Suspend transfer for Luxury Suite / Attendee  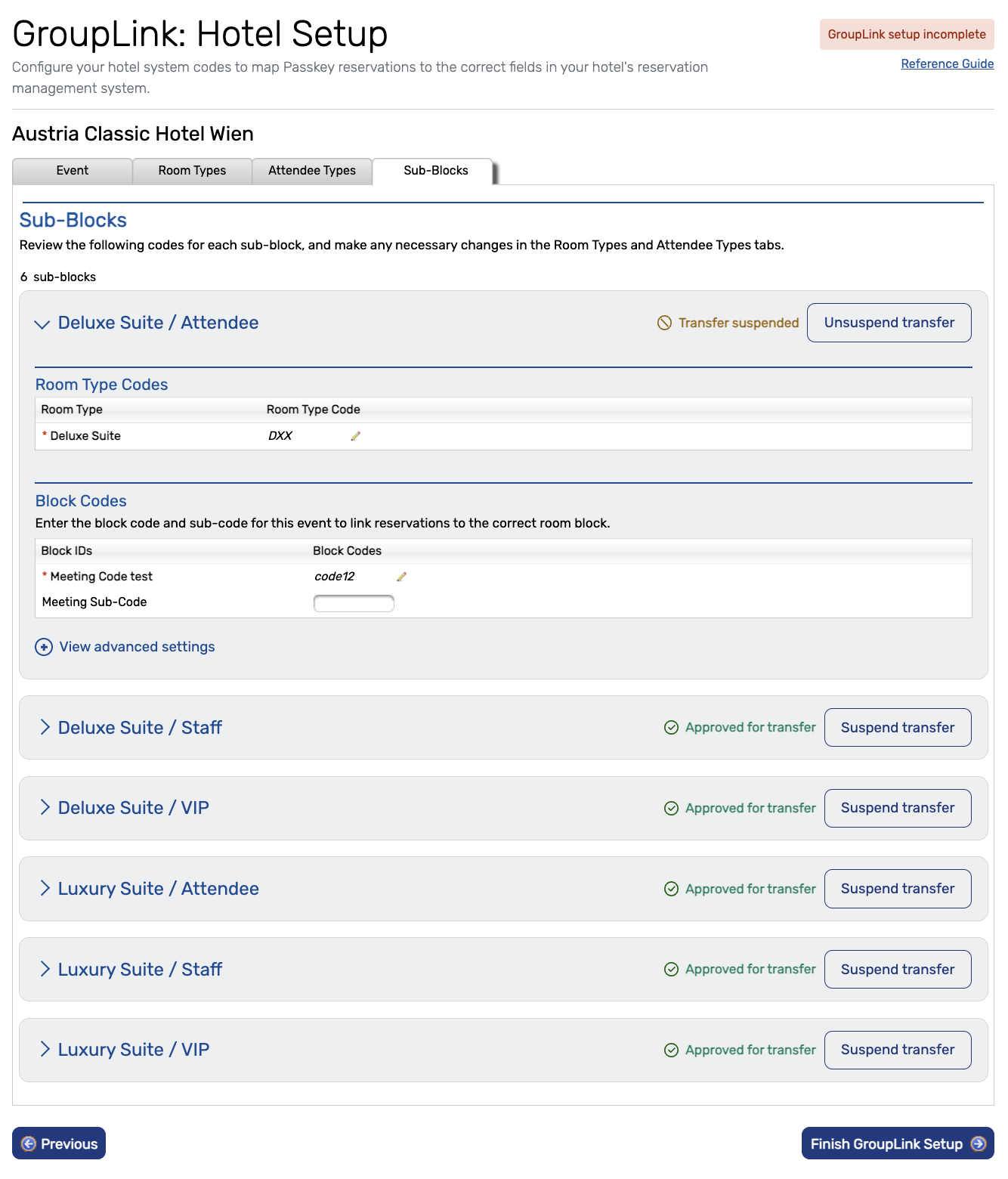pyautogui.click(x=898, y=889)
